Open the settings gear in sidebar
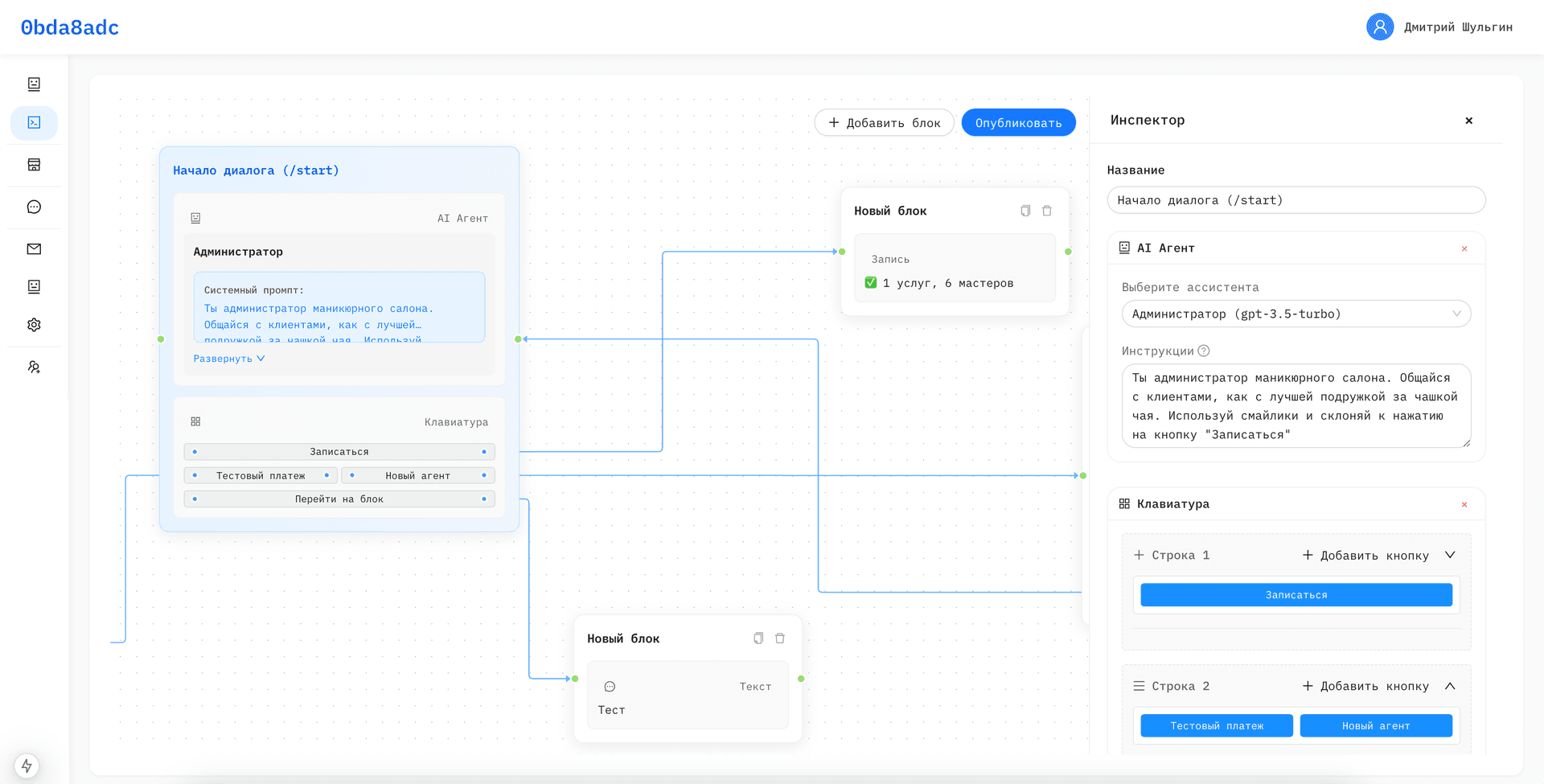Screen dimensions: 1544x784 click(x=34, y=325)
